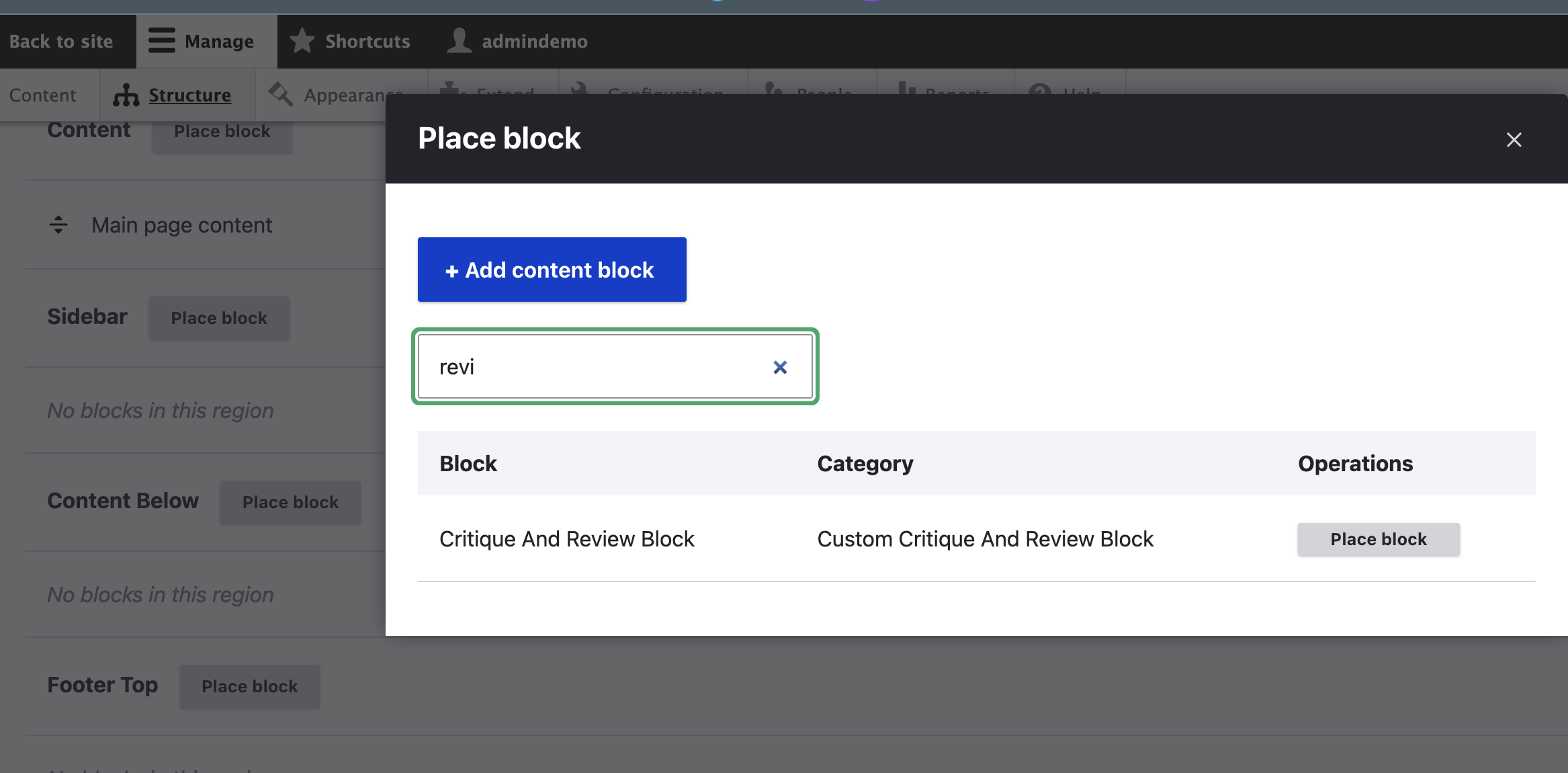
Task: Click Place block for the Sidebar region
Action: pyautogui.click(x=219, y=318)
